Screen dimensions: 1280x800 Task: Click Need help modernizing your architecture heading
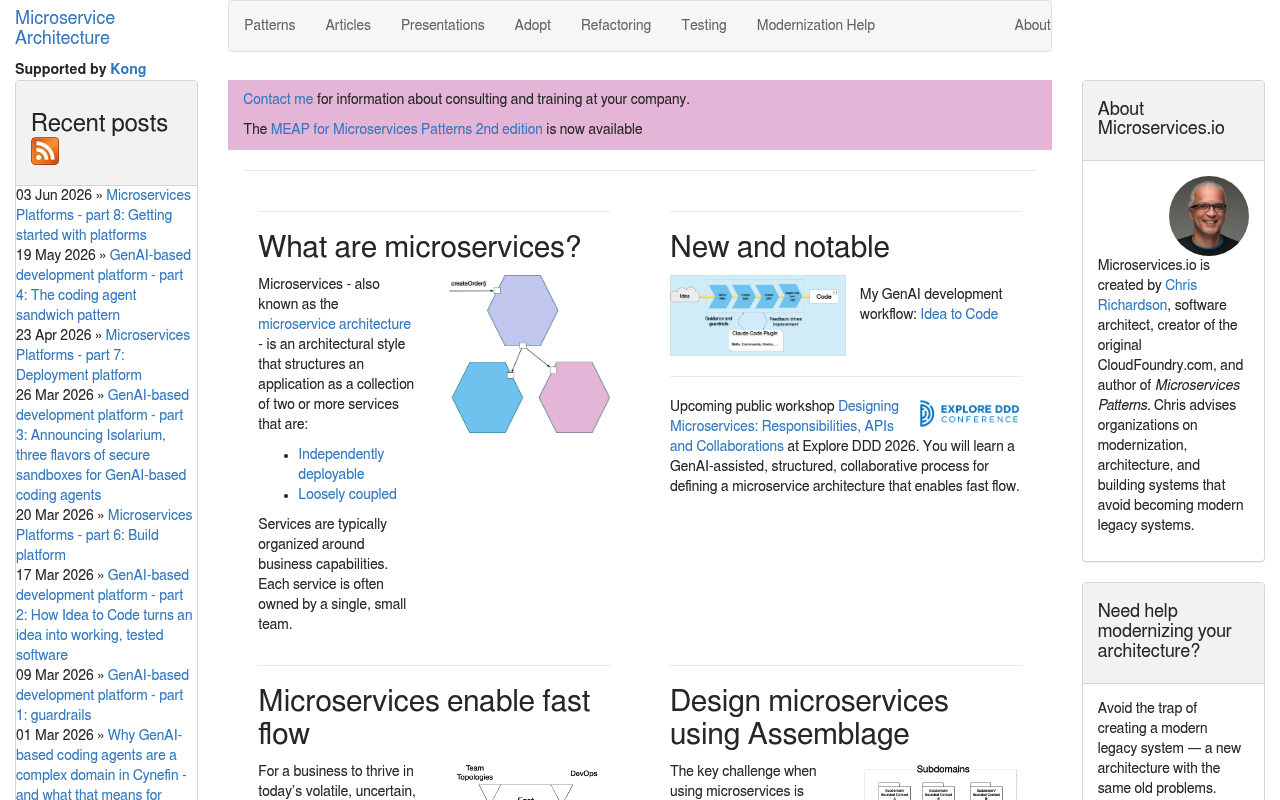tap(1165, 631)
